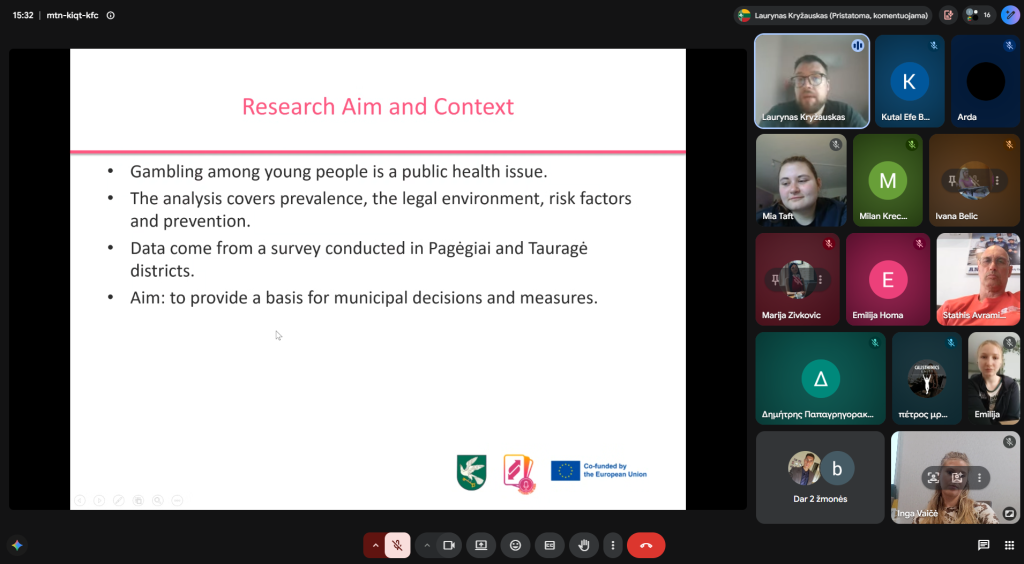Select the πέτρος μρ participant tile
Image resolution: width=1024 pixels, height=564 pixels.
tap(927, 379)
